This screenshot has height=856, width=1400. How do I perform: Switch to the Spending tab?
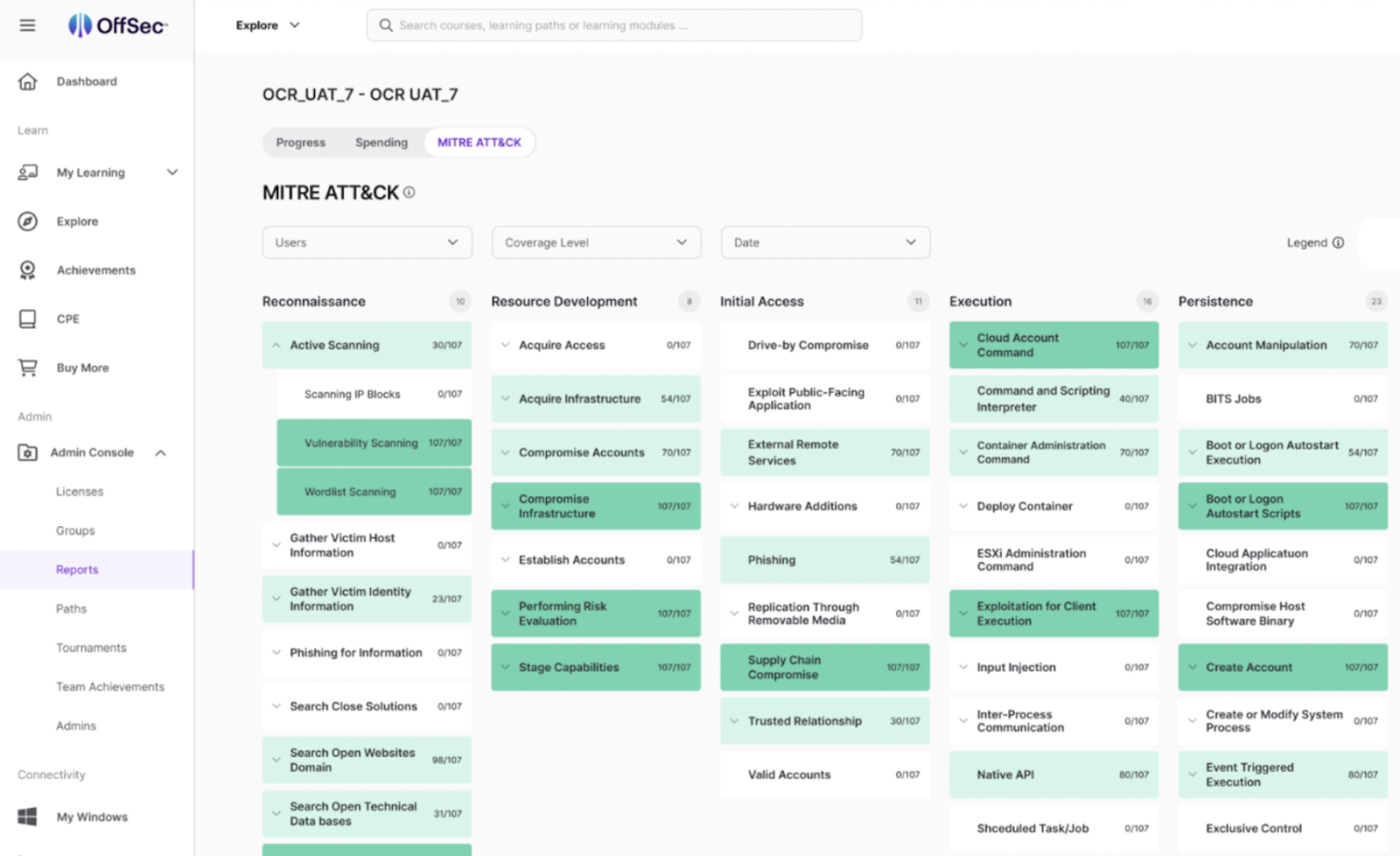pyautogui.click(x=381, y=142)
